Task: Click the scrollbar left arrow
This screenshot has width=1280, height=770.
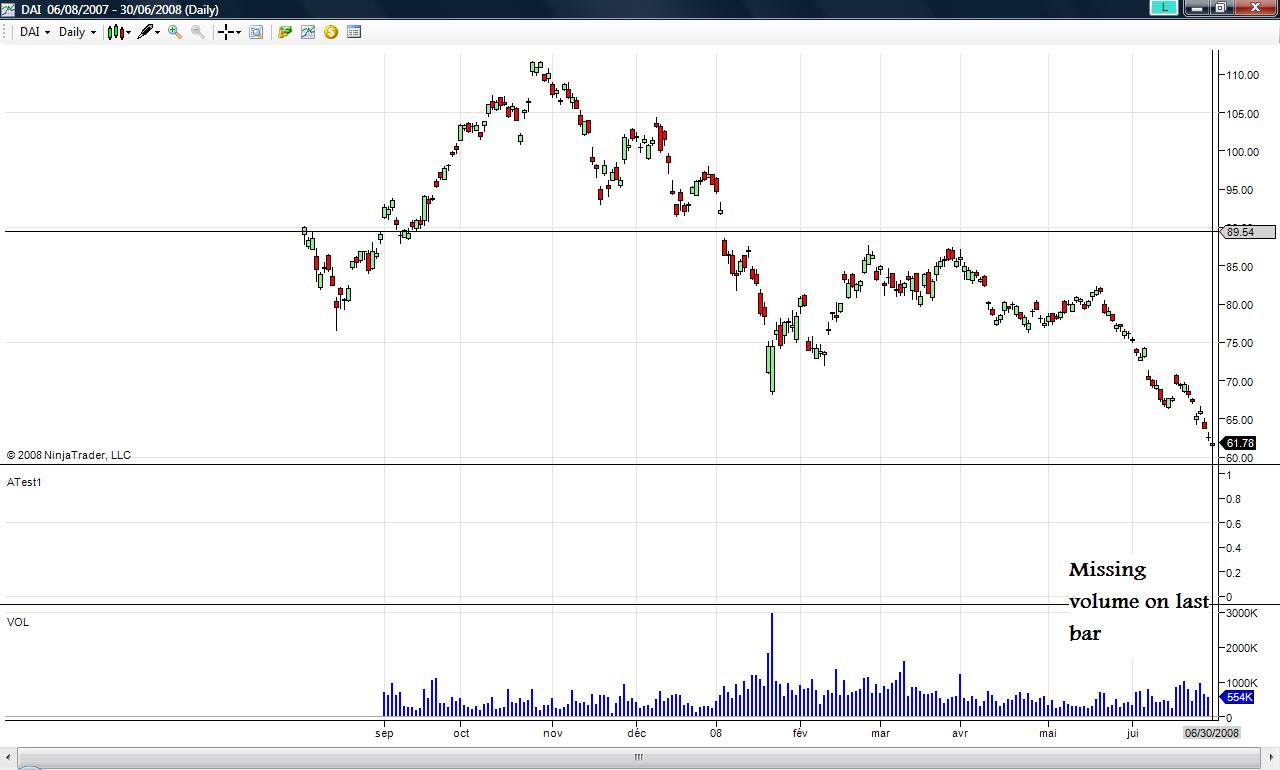Action: point(8,758)
